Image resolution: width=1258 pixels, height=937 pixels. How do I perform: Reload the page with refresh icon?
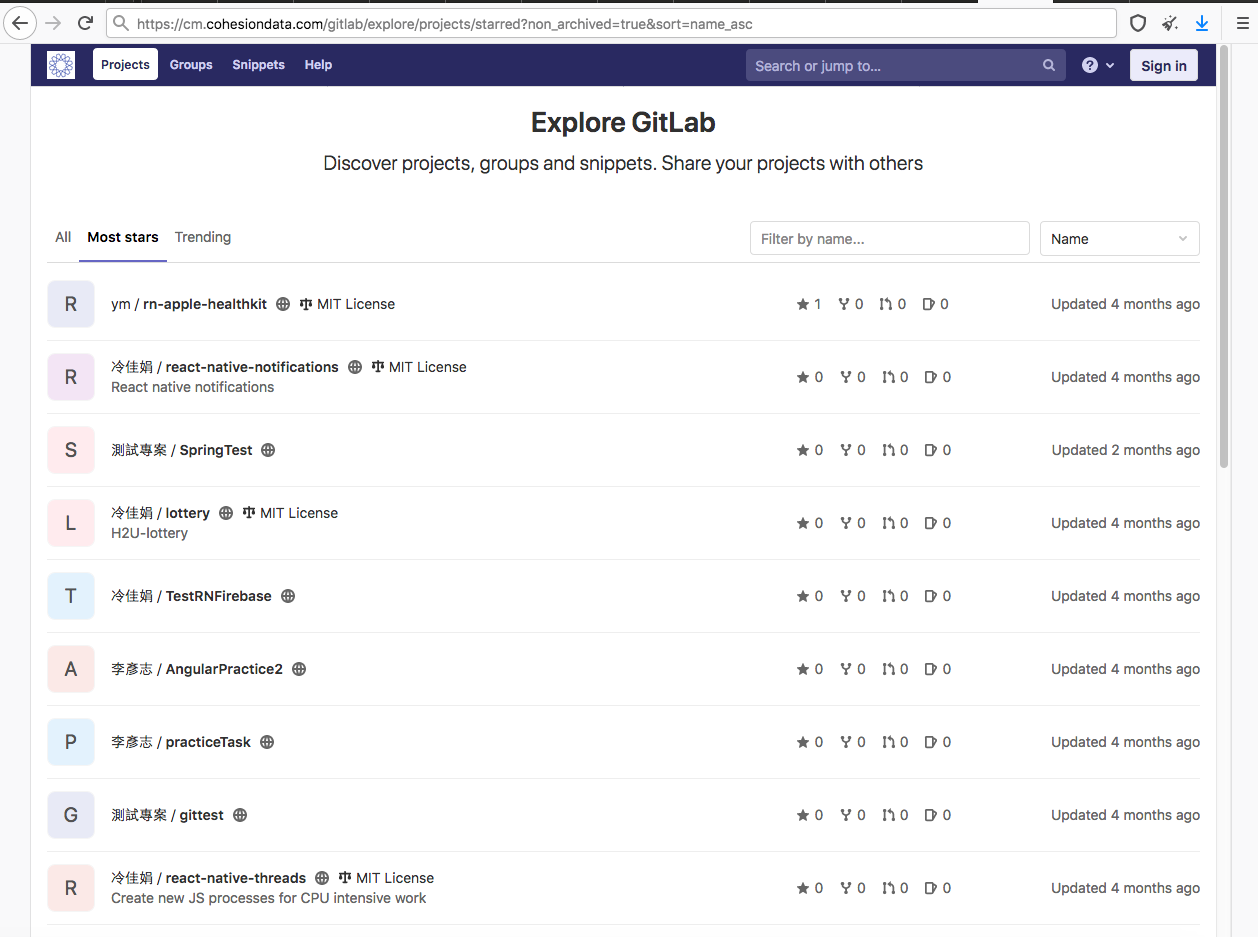86,23
